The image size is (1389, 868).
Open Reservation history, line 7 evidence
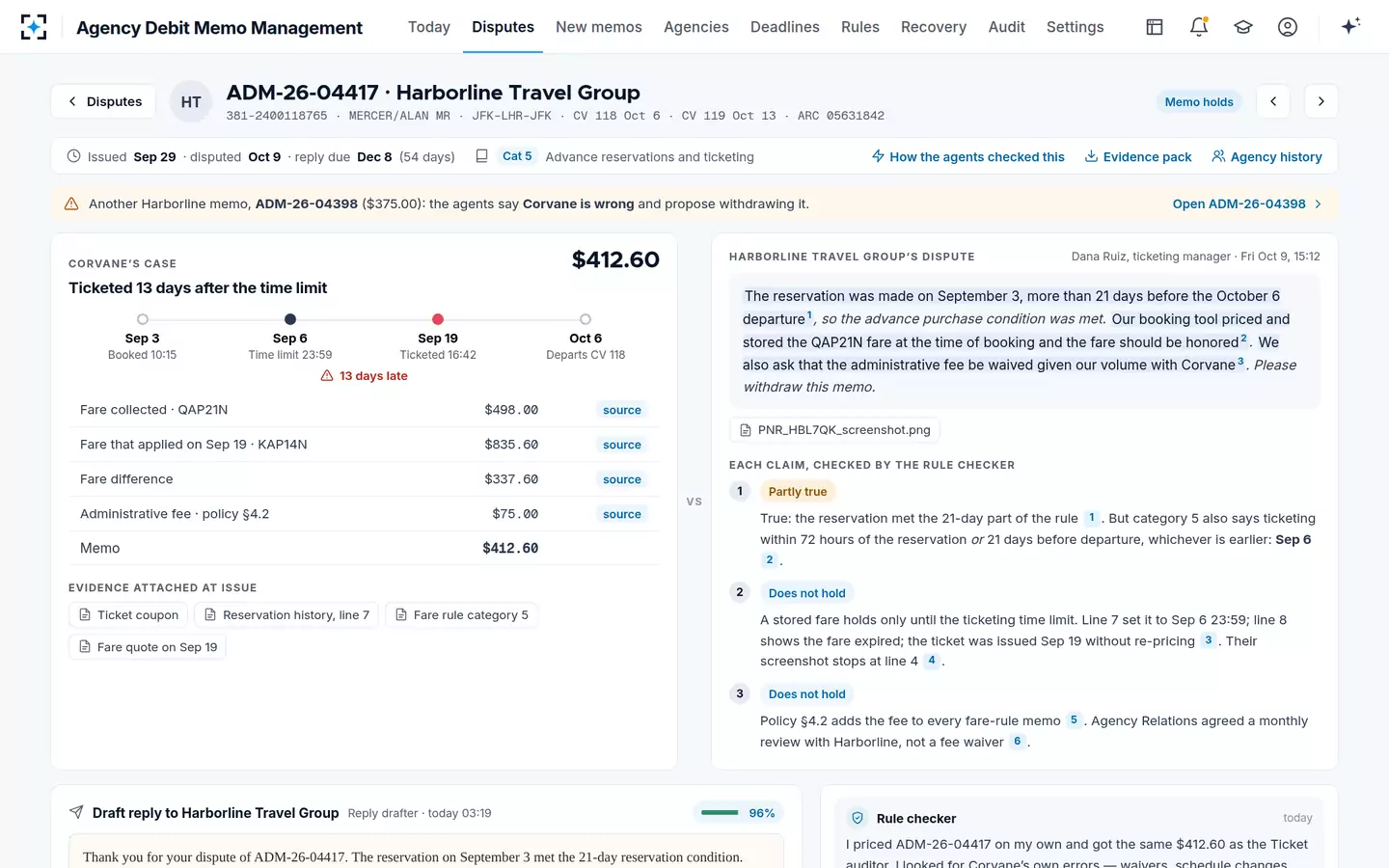[x=286, y=615]
